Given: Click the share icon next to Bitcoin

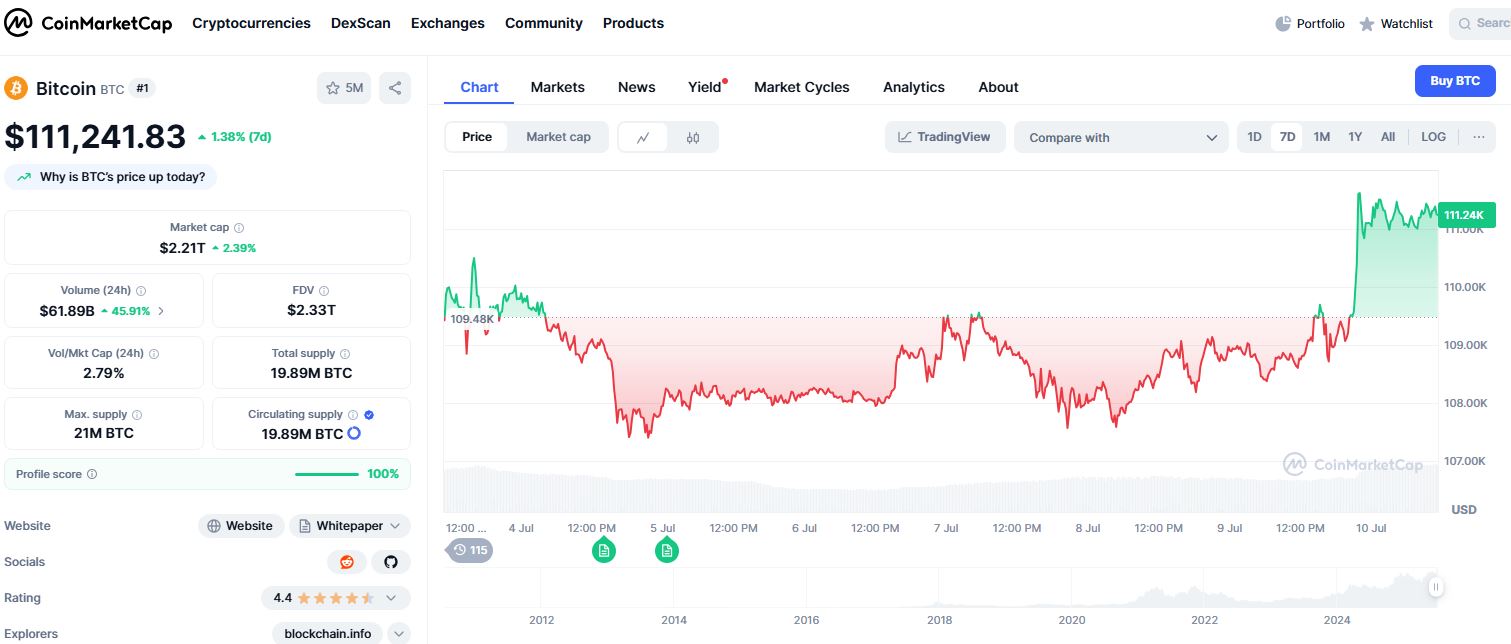Looking at the screenshot, I should (x=395, y=88).
